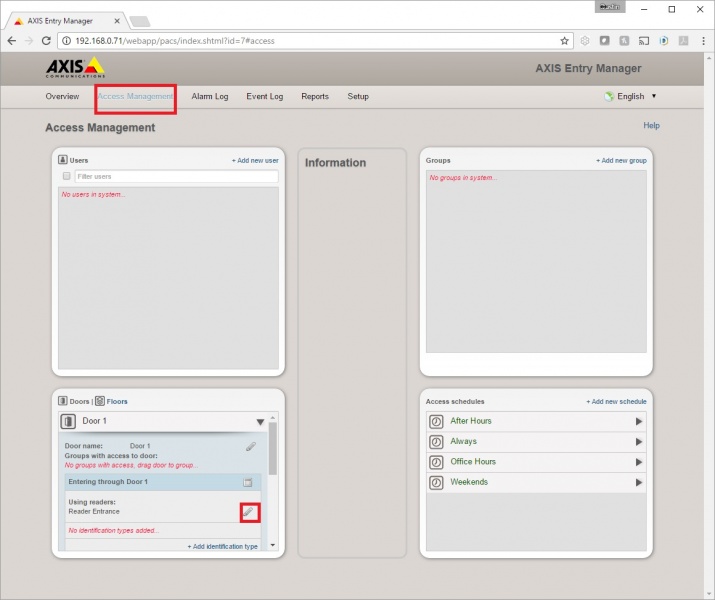
Task: Click the Floors icon beside Doors
Action: coord(100,401)
